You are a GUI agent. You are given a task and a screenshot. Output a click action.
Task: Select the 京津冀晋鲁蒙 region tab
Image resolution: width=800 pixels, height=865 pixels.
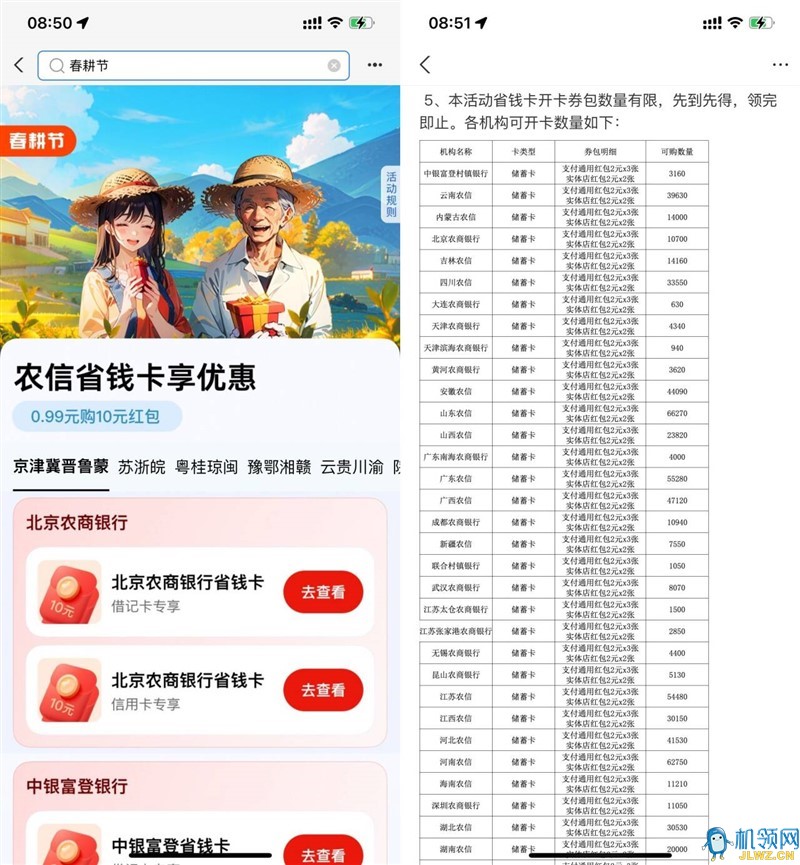pos(61,467)
